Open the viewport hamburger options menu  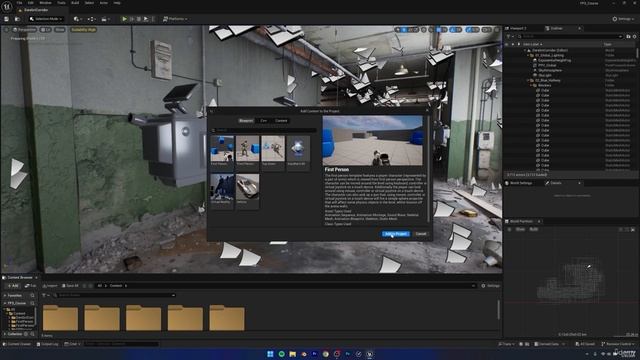[6, 30]
